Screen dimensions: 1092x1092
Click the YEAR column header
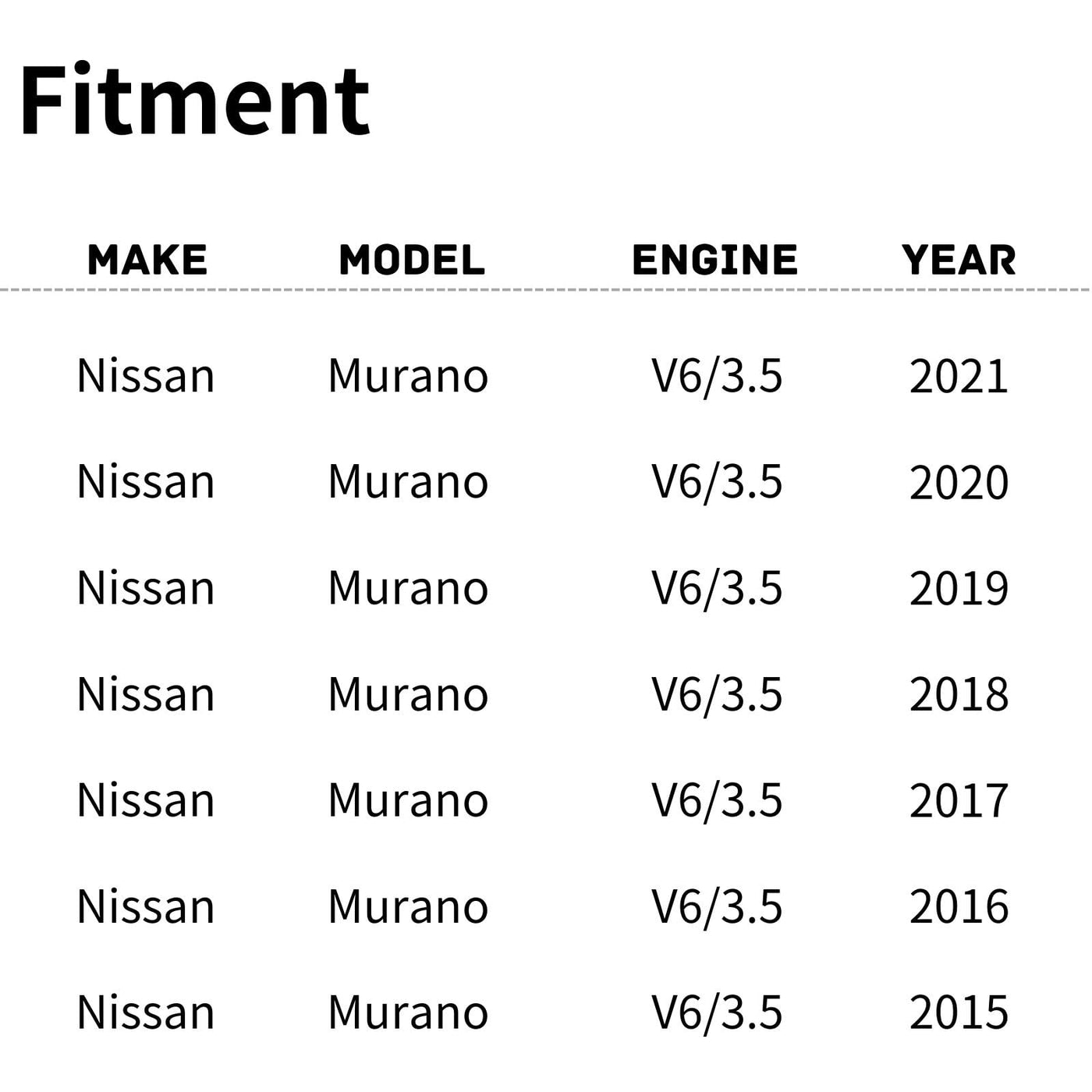pos(959,260)
